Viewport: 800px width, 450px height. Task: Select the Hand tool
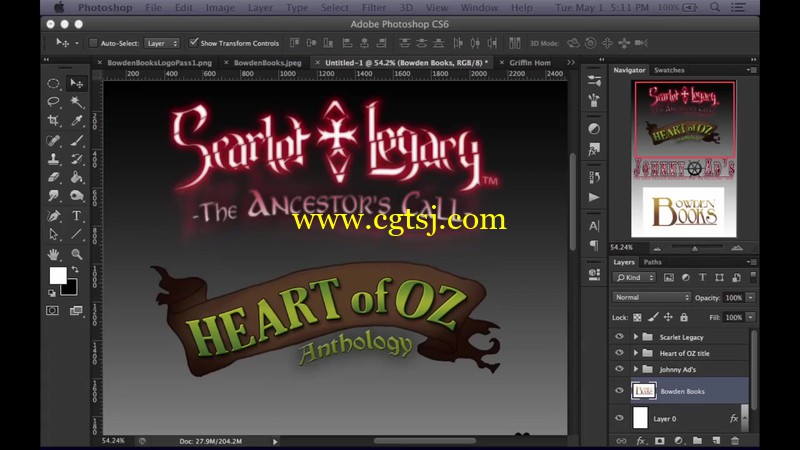pos(53,254)
